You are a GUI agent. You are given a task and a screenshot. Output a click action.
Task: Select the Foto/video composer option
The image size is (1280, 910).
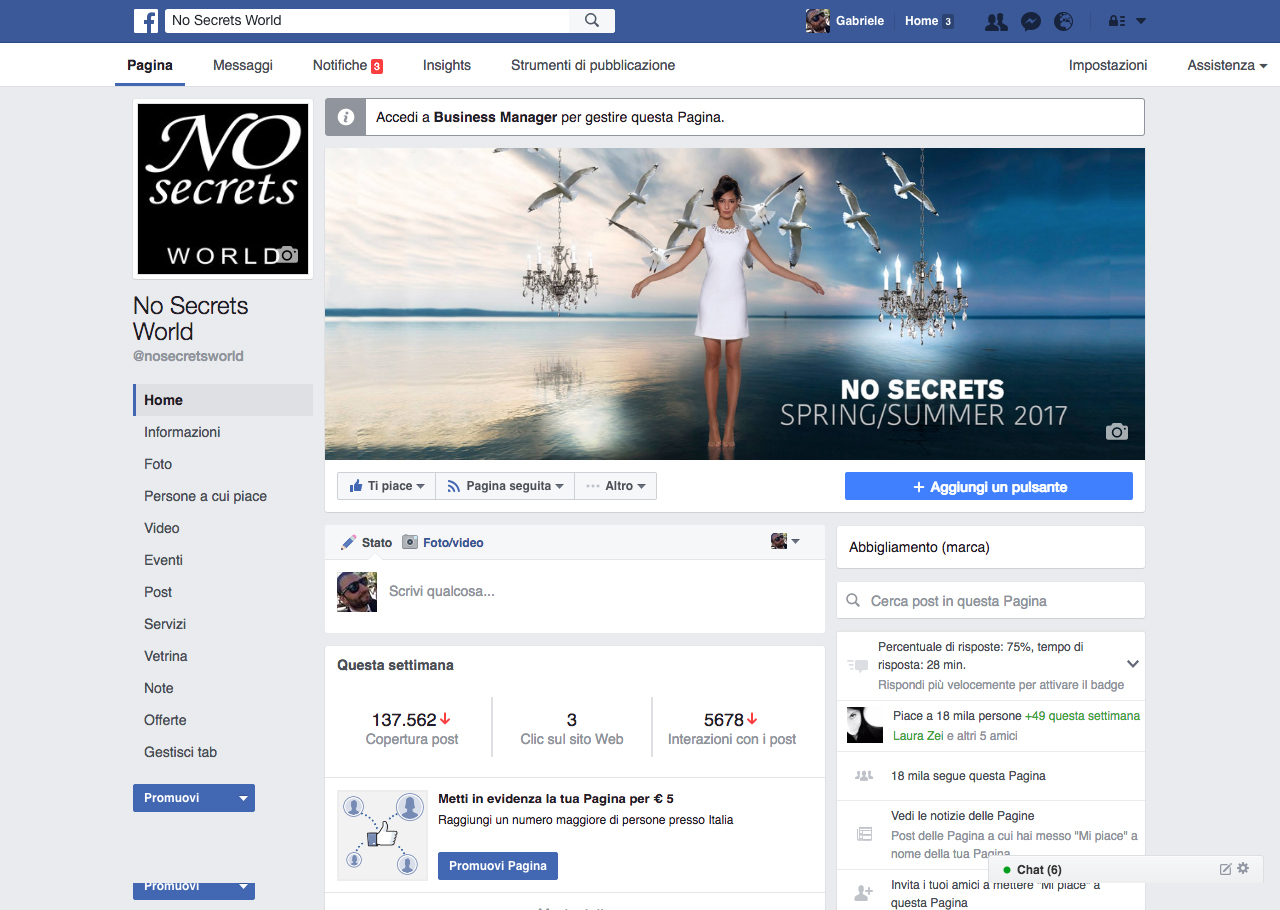(x=443, y=542)
